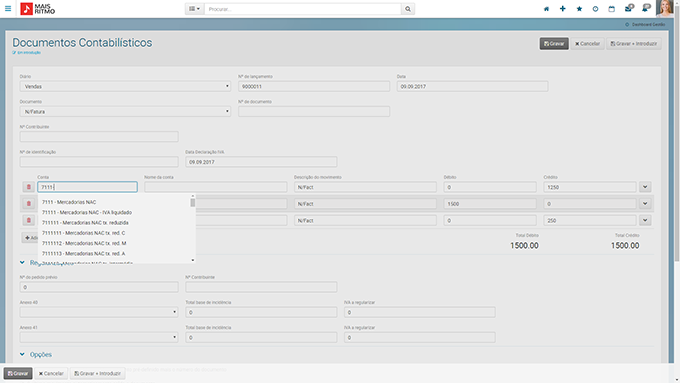Expand third entry line options arrow
This screenshot has width=680, height=383.
click(x=645, y=220)
